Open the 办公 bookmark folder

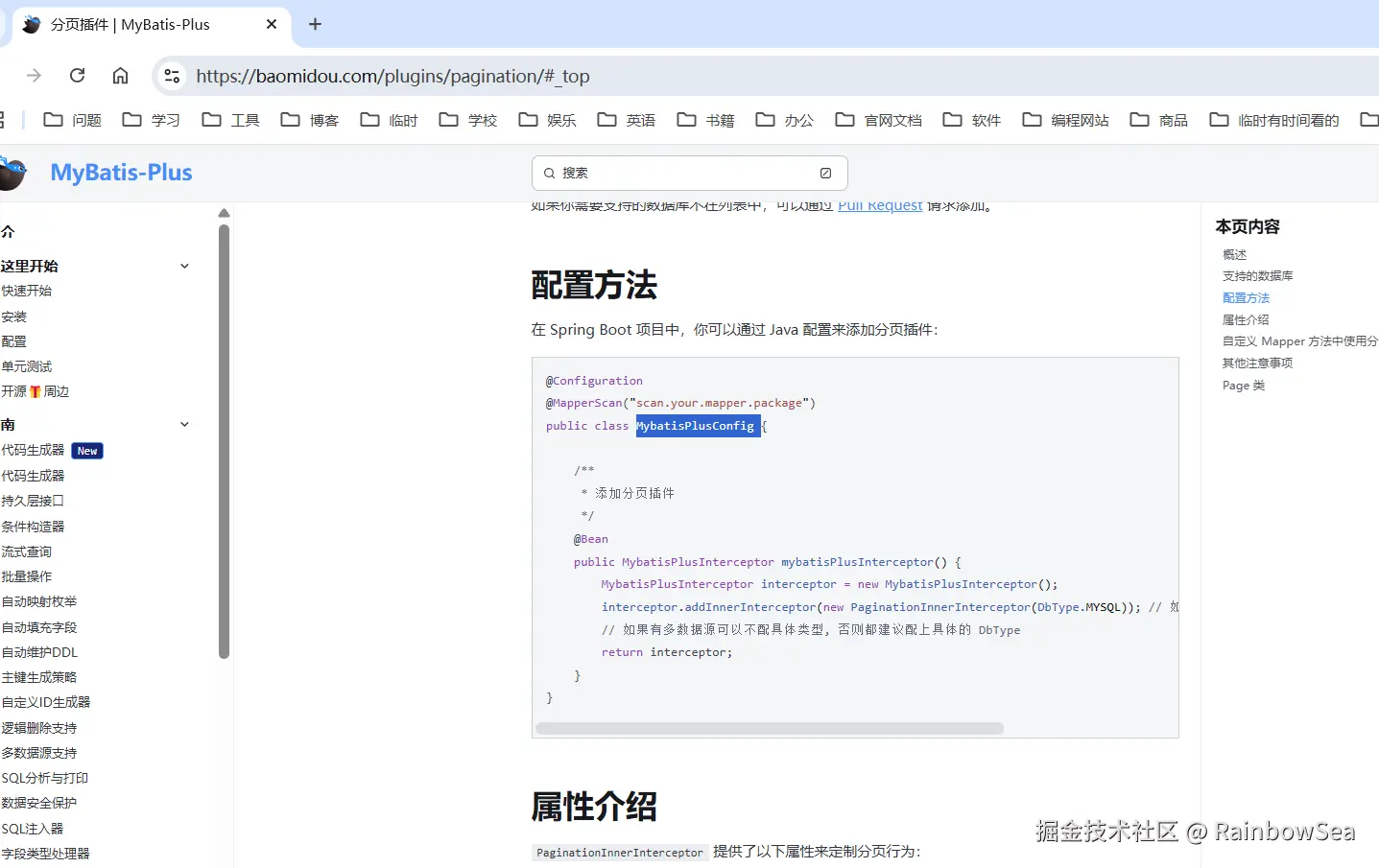pos(785,120)
